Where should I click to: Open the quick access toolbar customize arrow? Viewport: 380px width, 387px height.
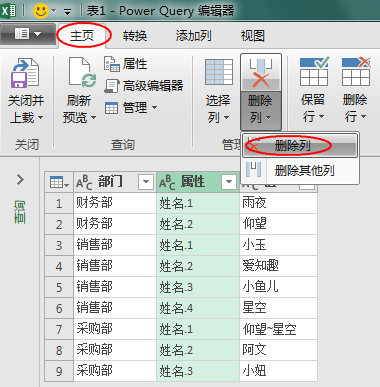coord(68,13)
